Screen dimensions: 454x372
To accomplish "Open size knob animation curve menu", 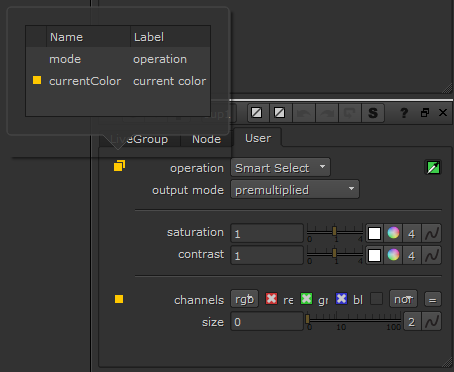I will 432,321.
